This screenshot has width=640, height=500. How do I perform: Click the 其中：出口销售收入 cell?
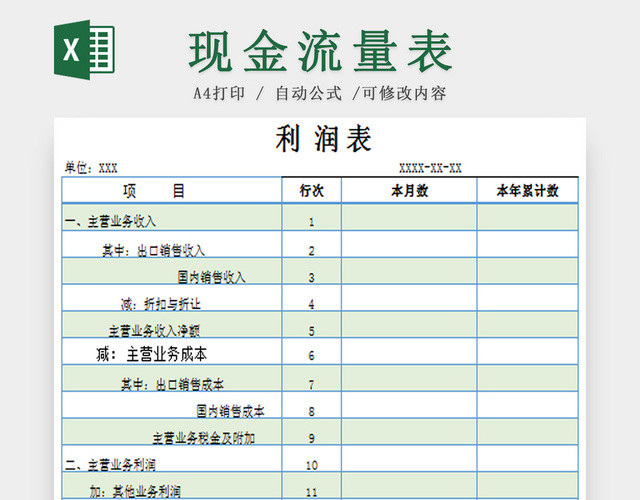coord(153,250)
